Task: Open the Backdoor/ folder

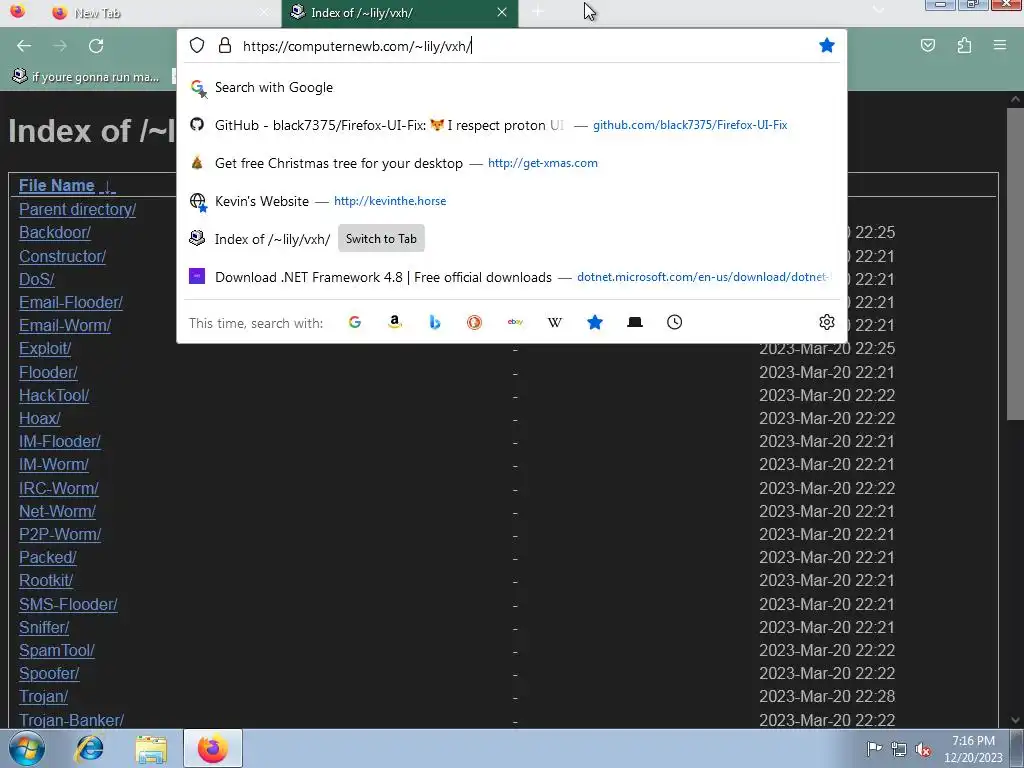Action: [x=55, y=232]
